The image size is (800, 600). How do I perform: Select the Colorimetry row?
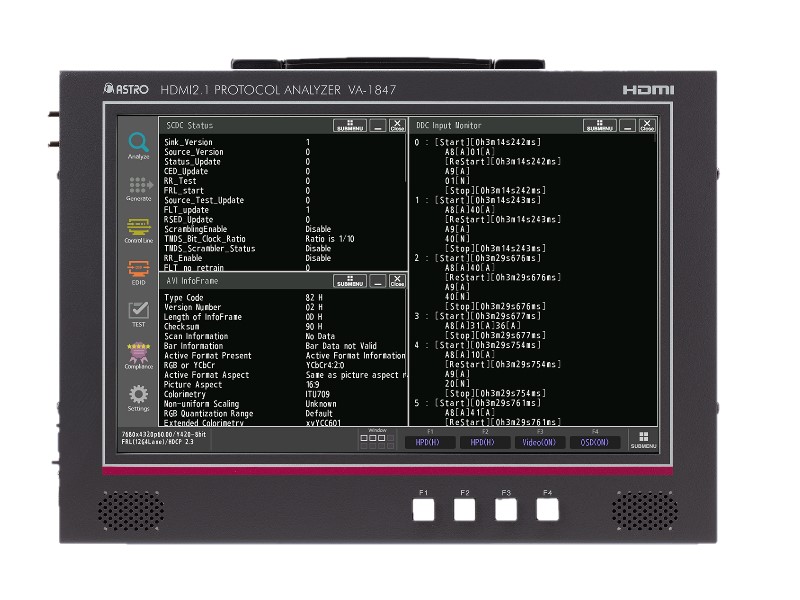pos(284,394)
